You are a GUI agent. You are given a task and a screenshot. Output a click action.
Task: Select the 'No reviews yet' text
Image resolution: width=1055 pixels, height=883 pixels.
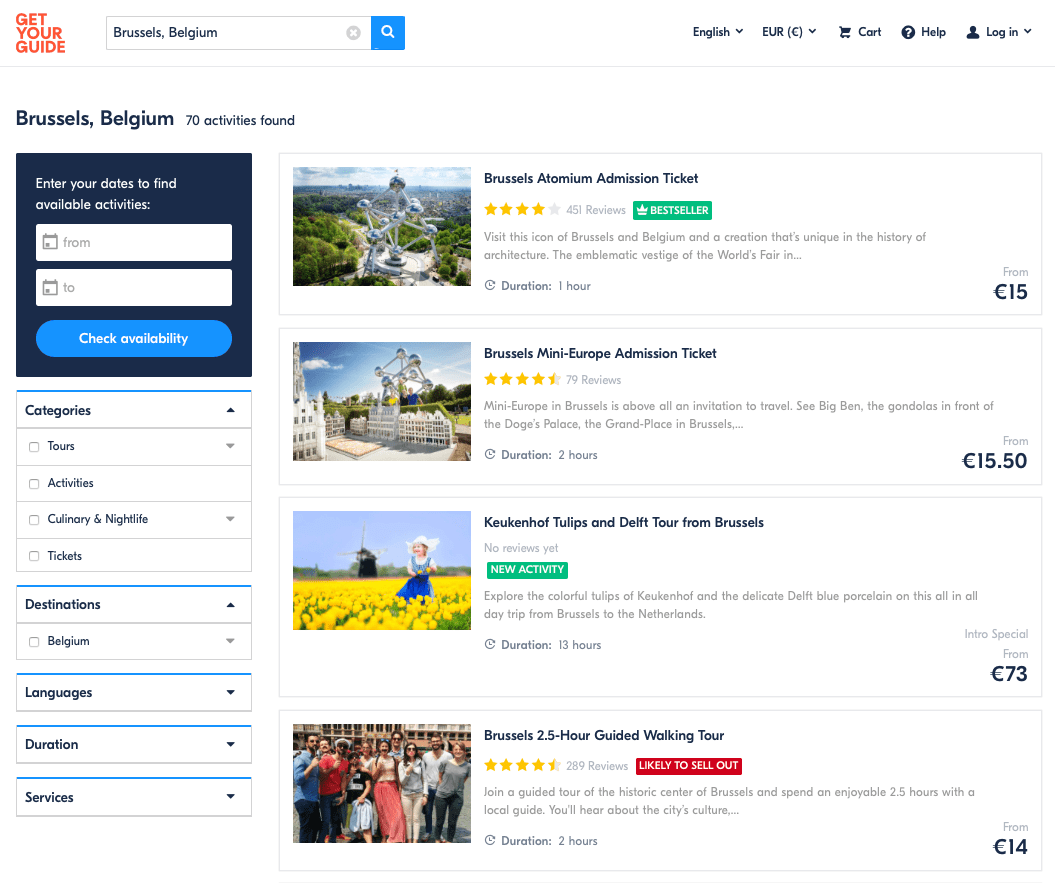tap(521, 548)
